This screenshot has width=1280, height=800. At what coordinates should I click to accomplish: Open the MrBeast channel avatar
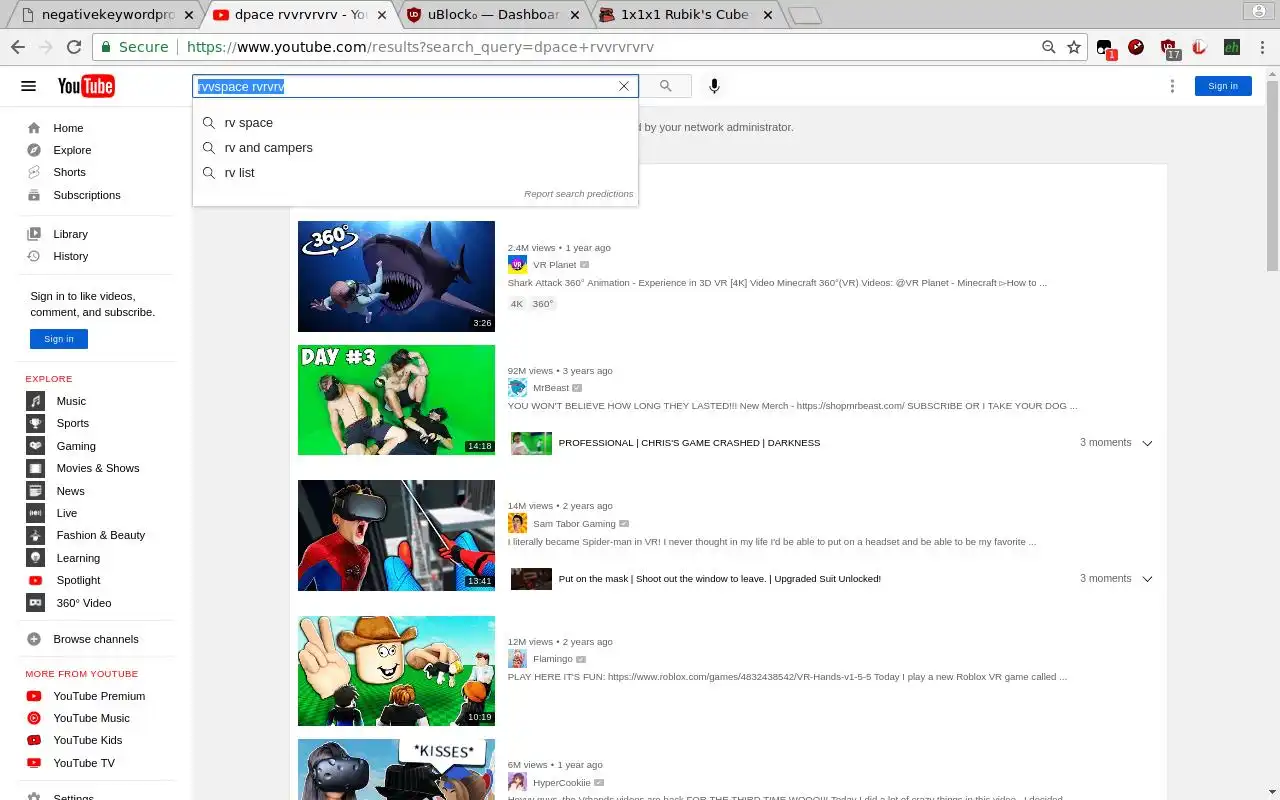click(x=517, y=388)
